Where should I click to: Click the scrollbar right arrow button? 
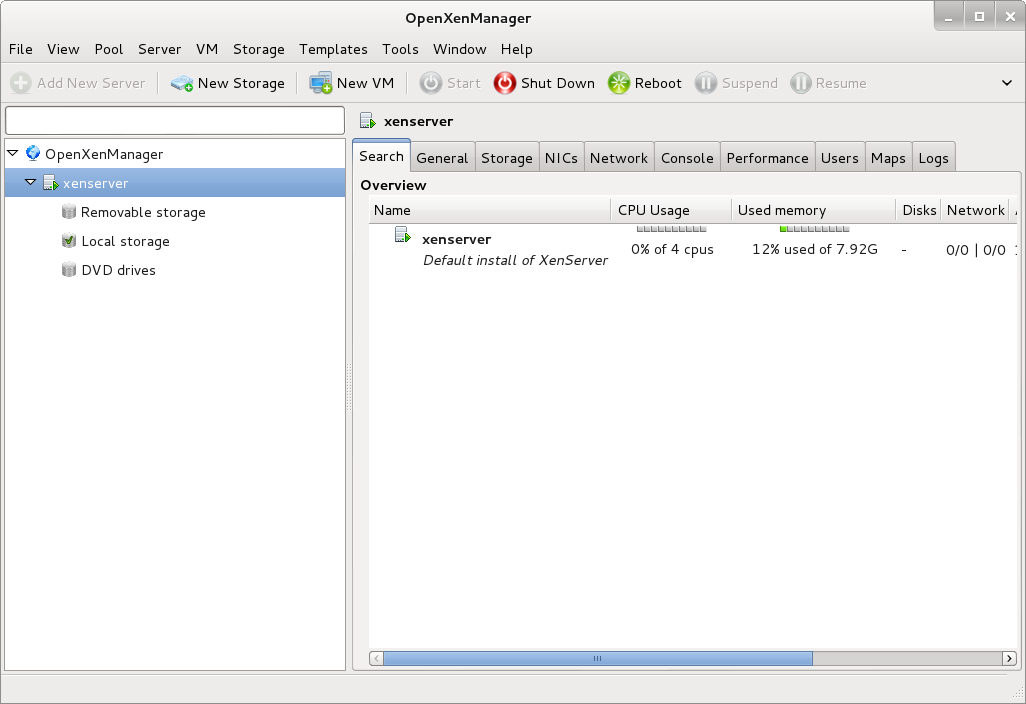1009,658
